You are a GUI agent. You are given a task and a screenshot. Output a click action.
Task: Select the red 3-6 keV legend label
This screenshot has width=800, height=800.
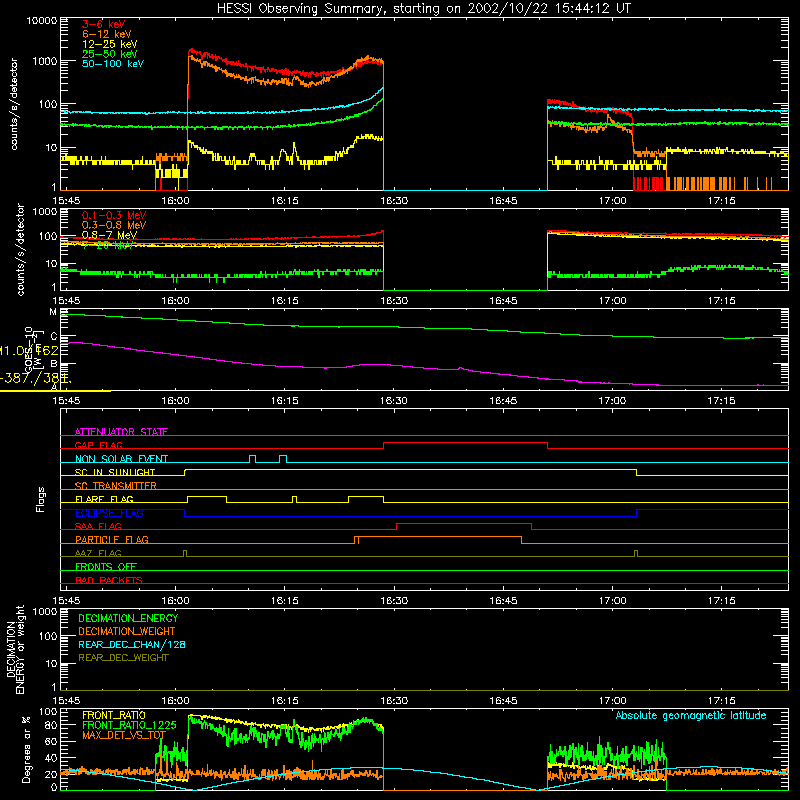click(104, 24)
